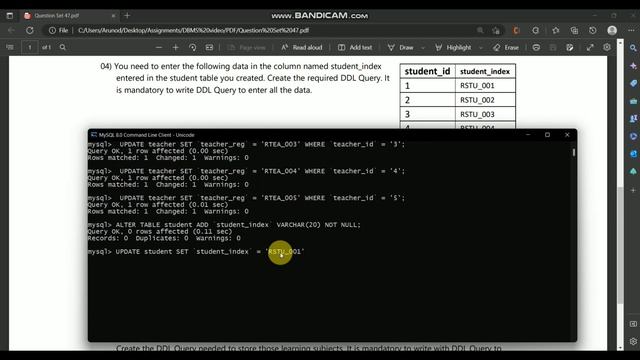The height and width of the screenshot is (360, 640).
Task: Close the Question Set 47.pdf tab
Action: click(113, 16)
